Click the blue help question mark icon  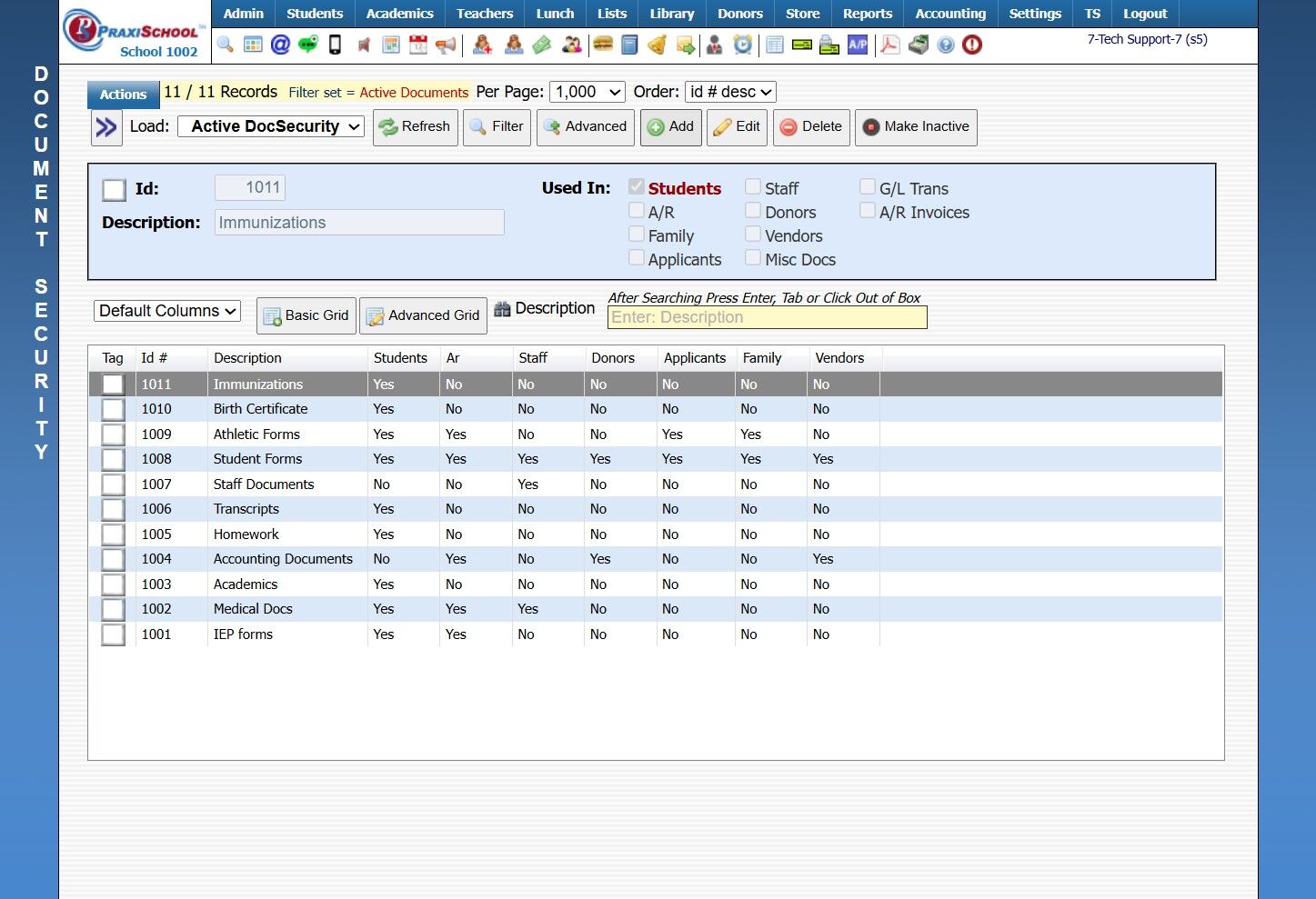pyautogui.click(x=946, y=45)
